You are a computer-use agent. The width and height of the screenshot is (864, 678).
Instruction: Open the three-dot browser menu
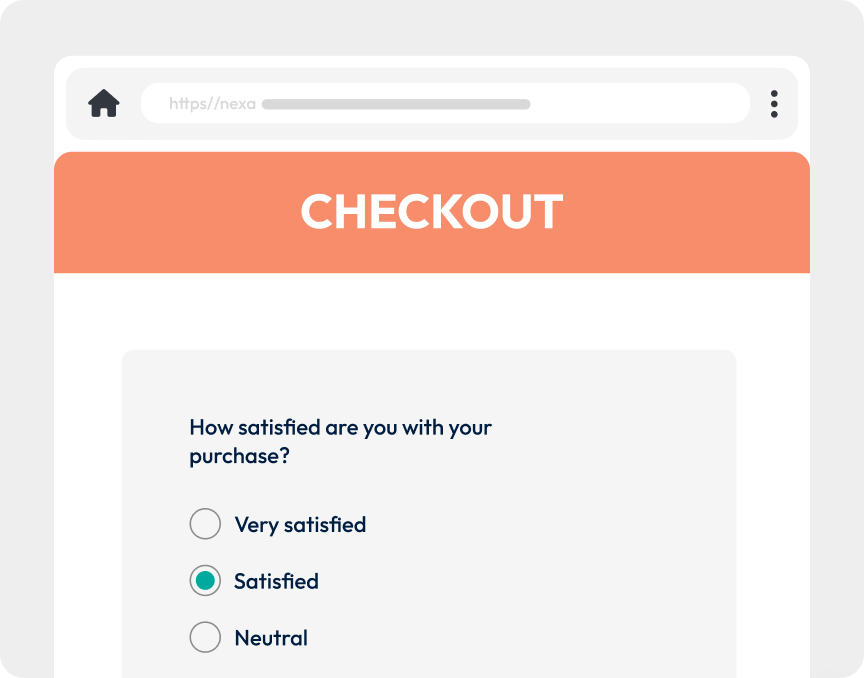tap(774, 104)
